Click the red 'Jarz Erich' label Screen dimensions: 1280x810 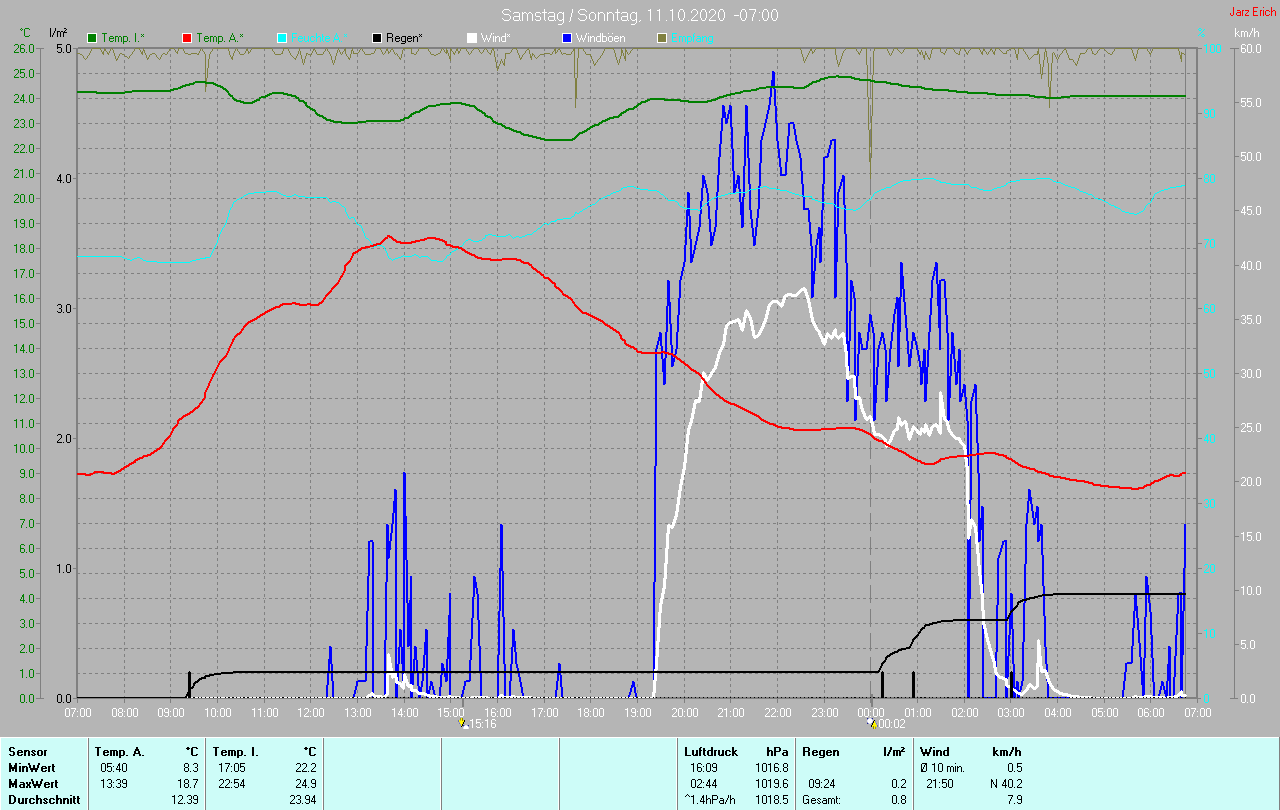(1252, 12)
